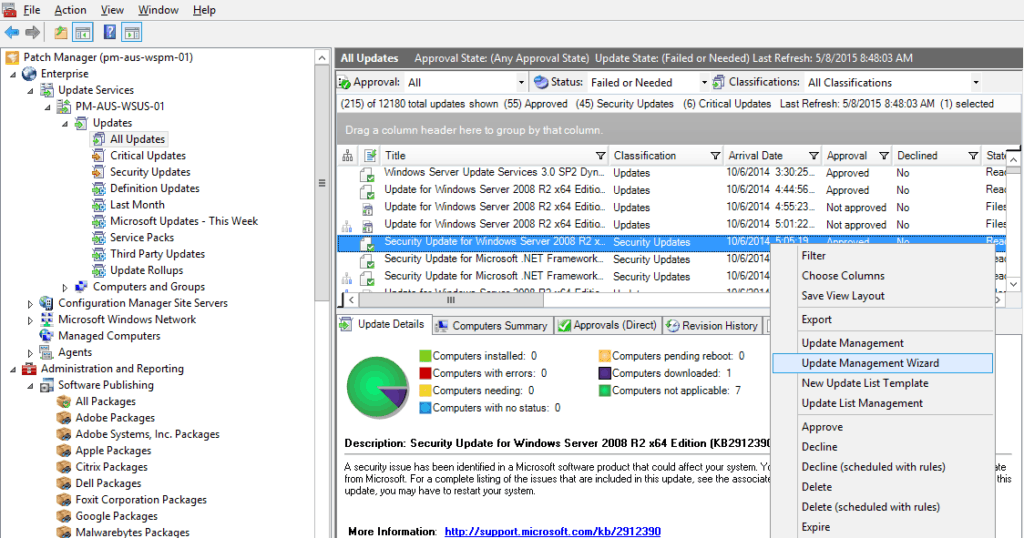The image size is (1024, 538).
Task: Expand Computers and Groups node
Action: 65,287
